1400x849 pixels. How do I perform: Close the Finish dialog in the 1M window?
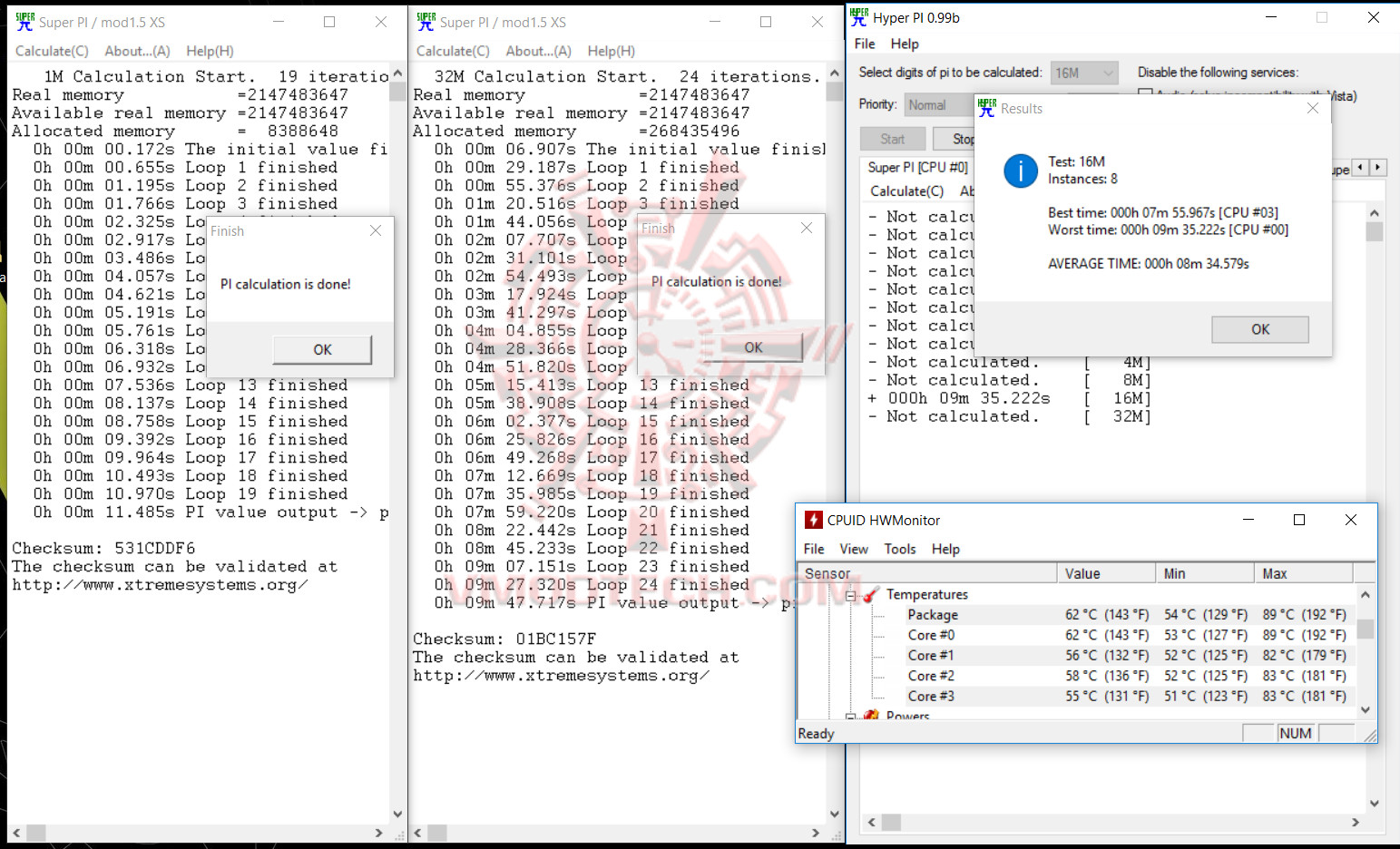(x=376, y=230)
